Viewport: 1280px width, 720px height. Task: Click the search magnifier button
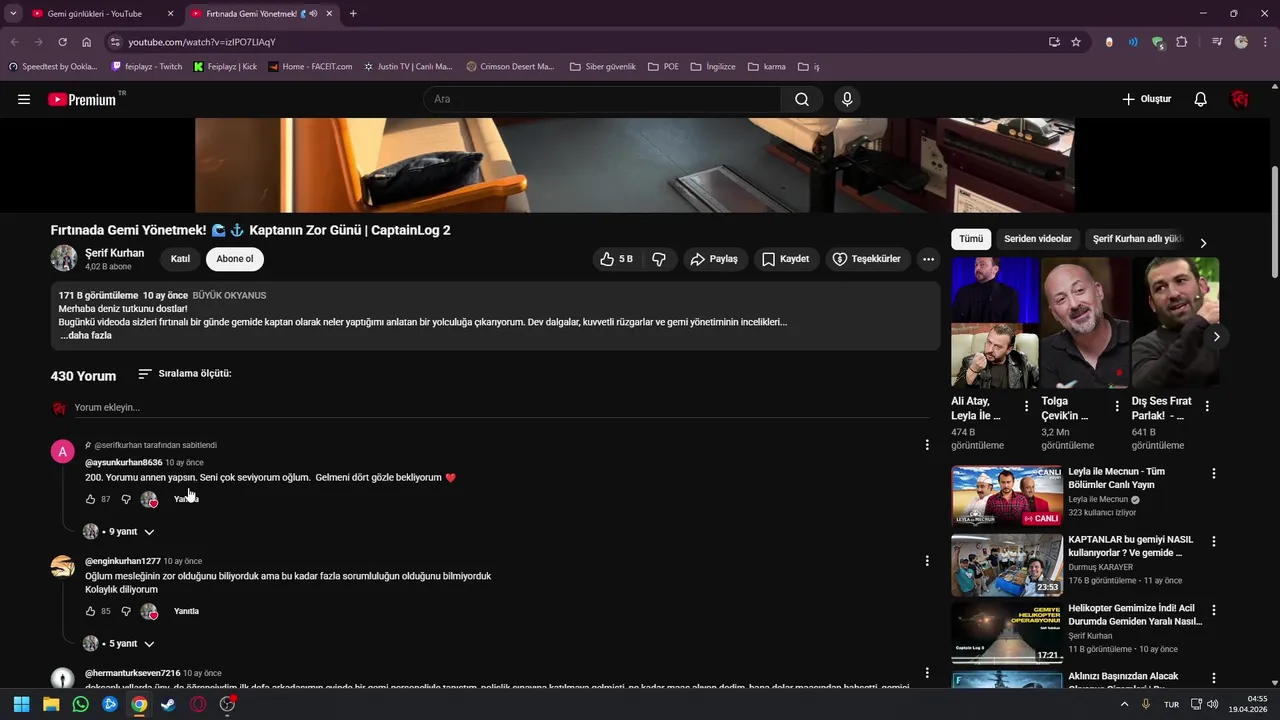coord(802,99)
